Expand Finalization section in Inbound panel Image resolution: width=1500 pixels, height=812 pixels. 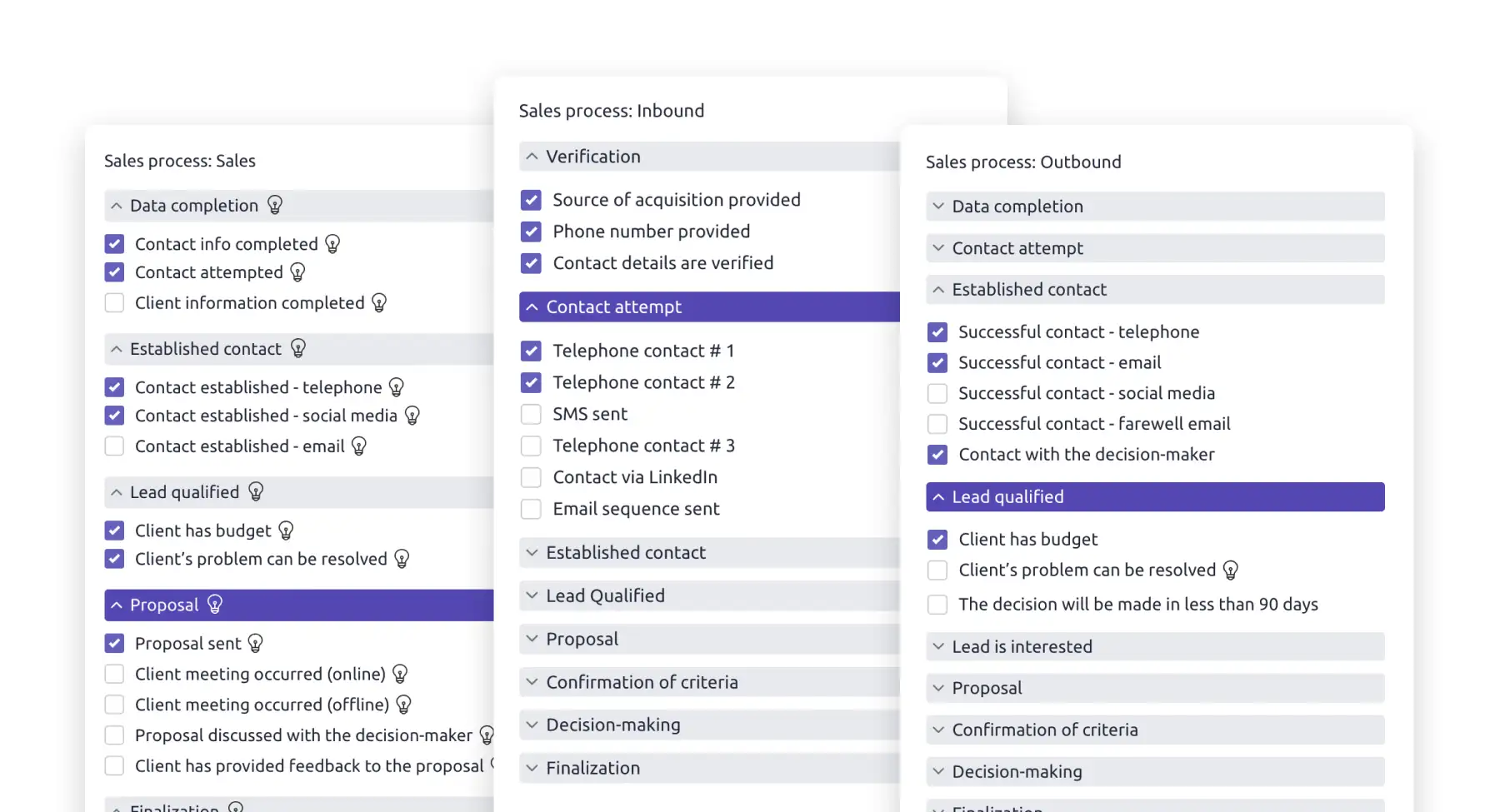(x=709, y=768)
